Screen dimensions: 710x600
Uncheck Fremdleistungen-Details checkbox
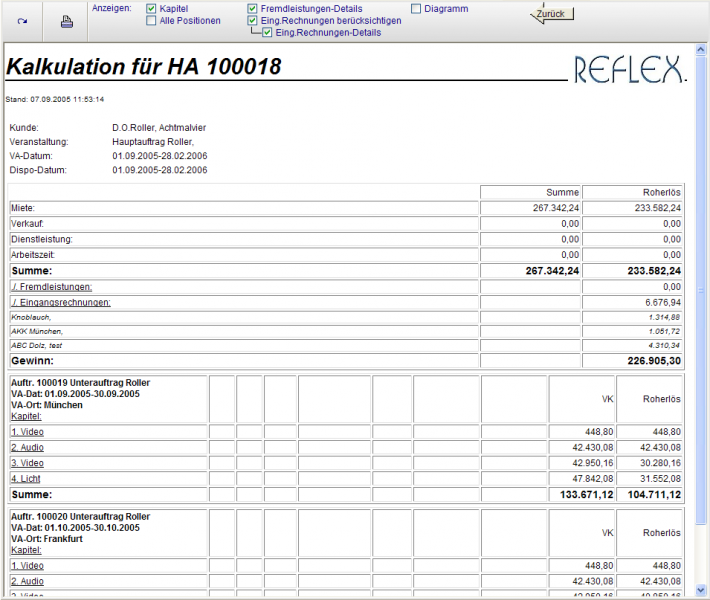[x=253, y=9]
